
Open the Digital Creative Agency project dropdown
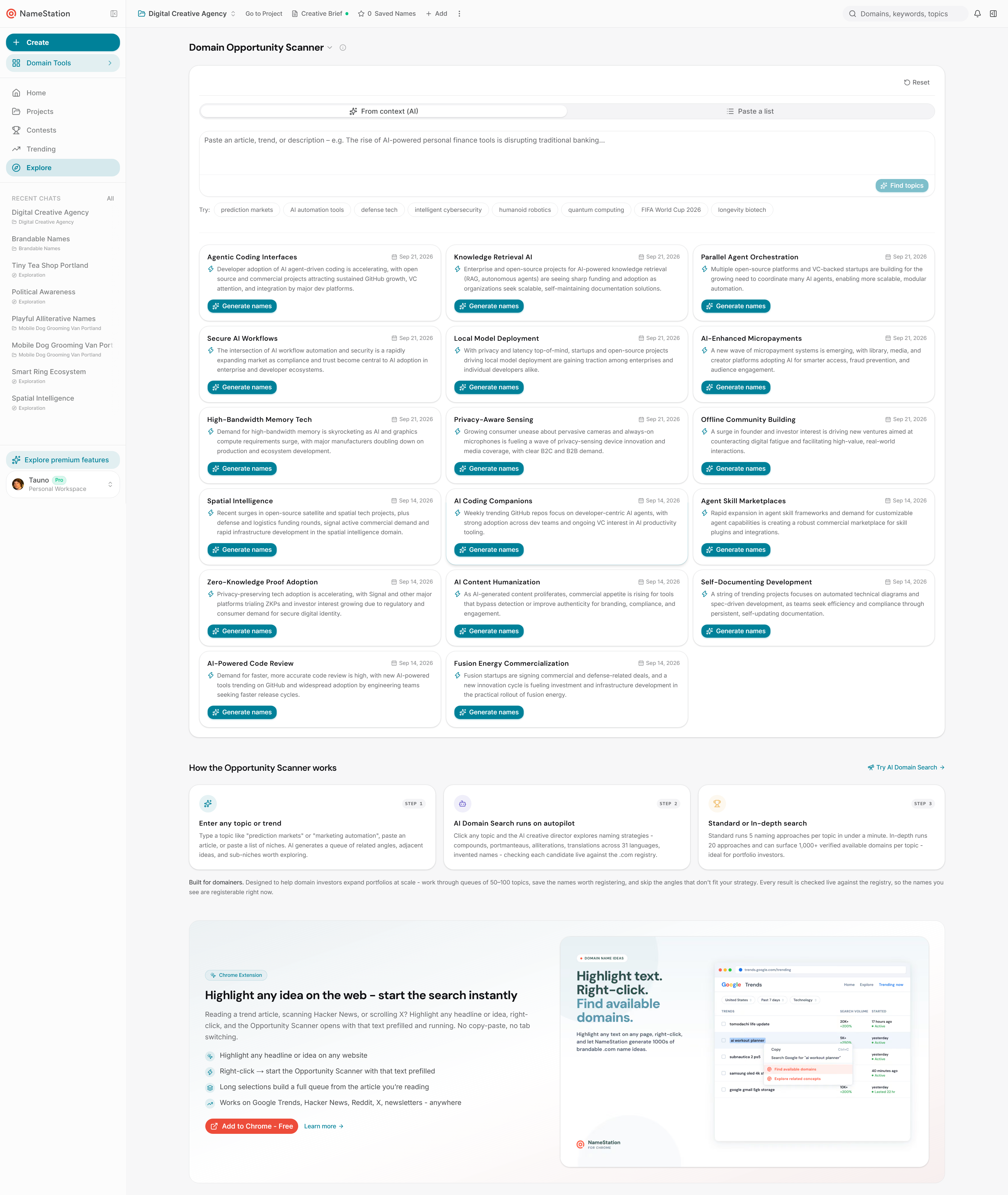click(x=187, y=14)
